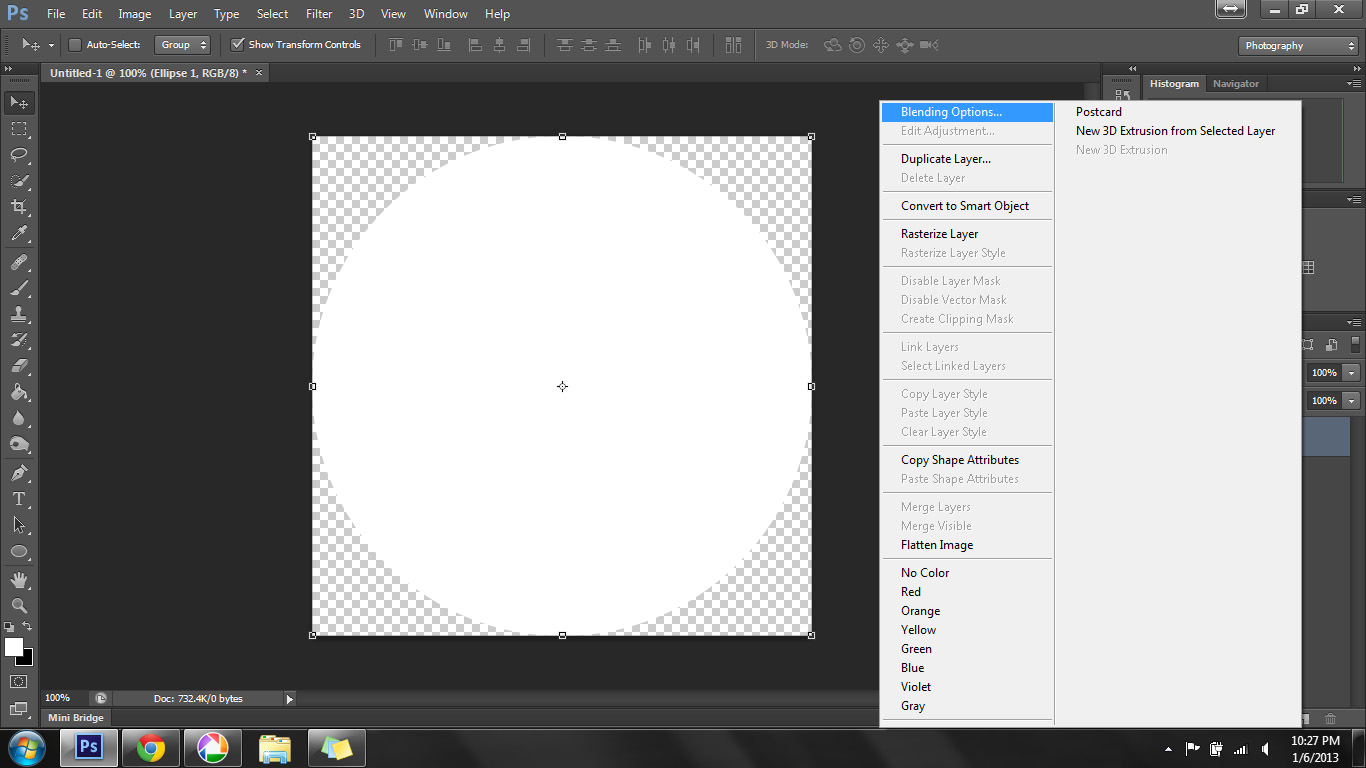The image size is (1366, 768).
Task: Open the File menu
Action: tap(56, 14)
